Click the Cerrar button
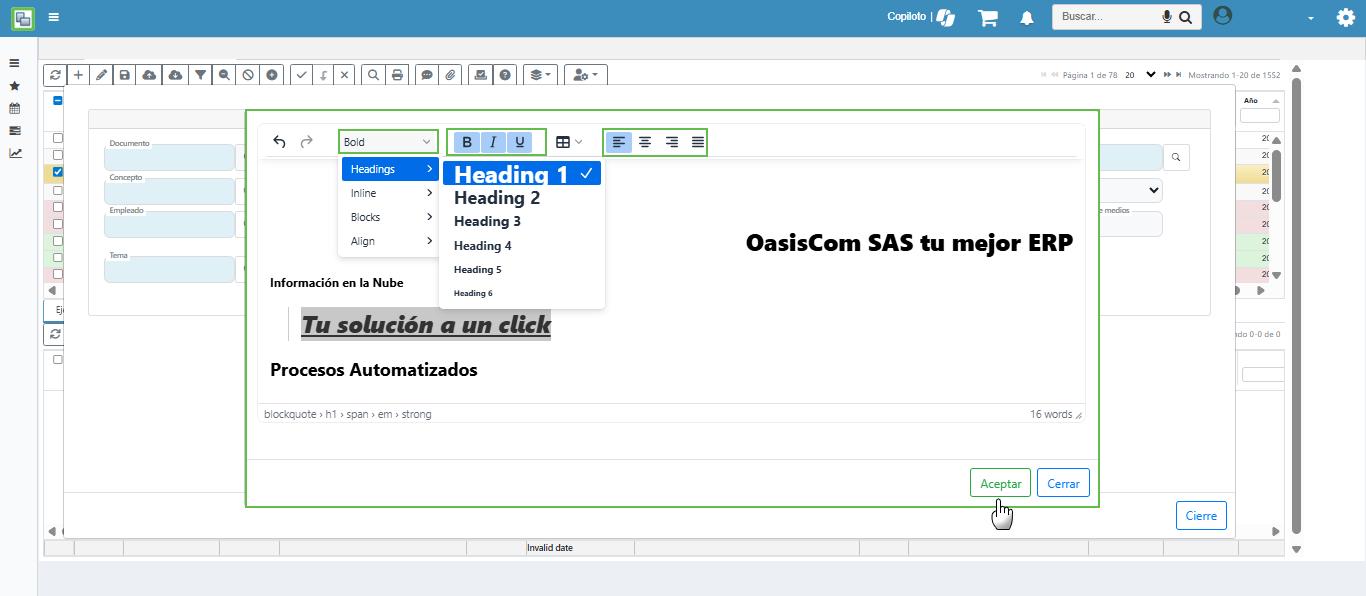 (1063, 483)
